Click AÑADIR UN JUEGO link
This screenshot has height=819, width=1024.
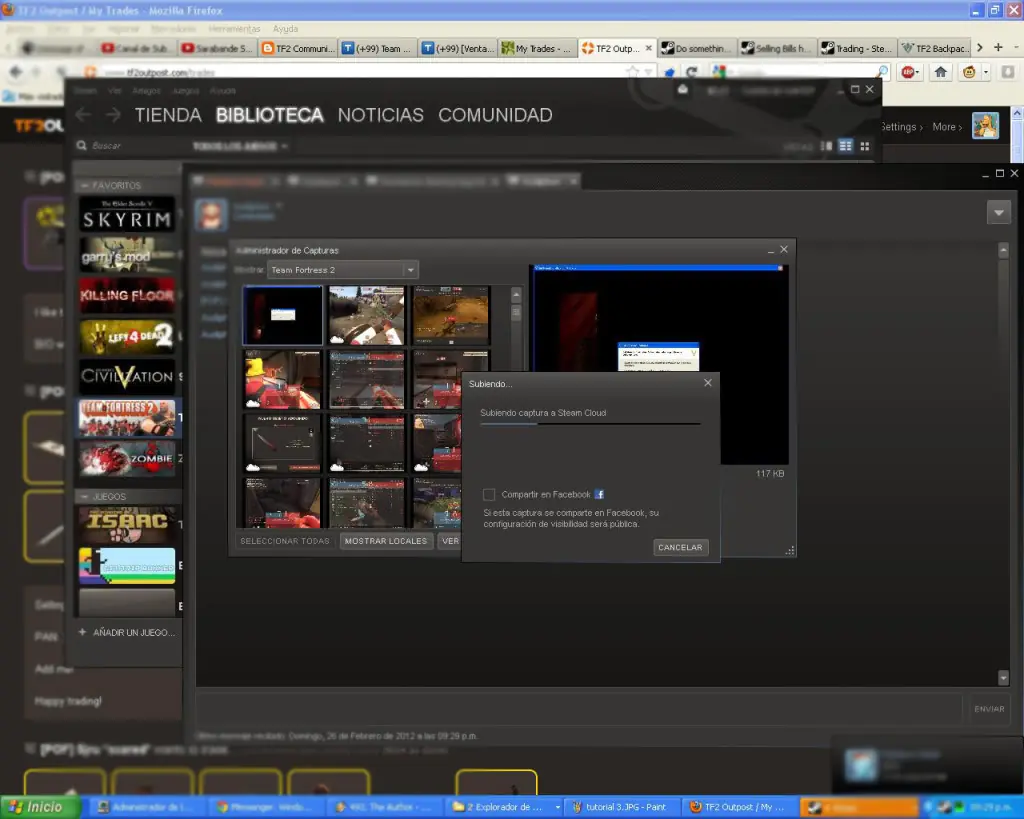coord(127,632)
